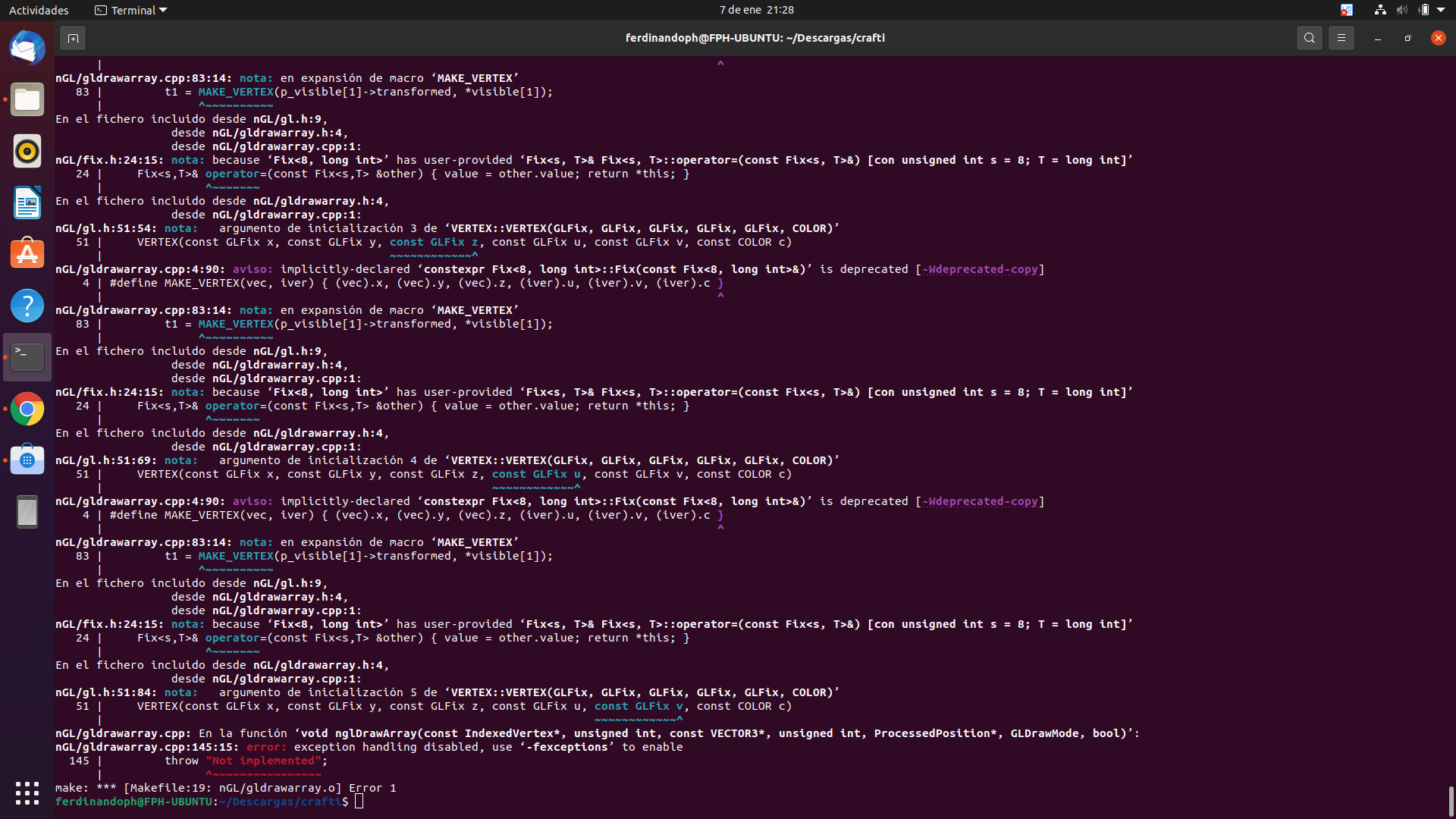Select the Terminal icon in the dock
This screenshot has height=819, width=1456.
pyautogui.click(x=27, y=356)
